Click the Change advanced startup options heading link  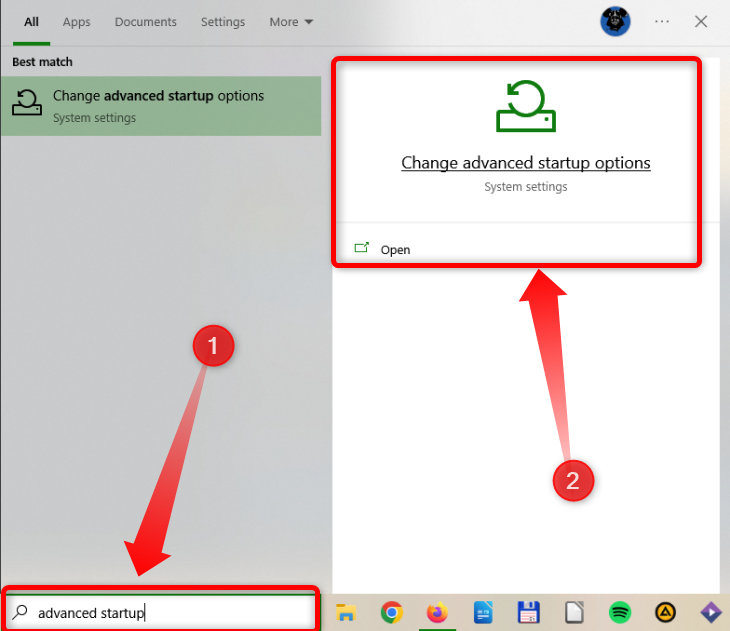[x=525, y=163]
